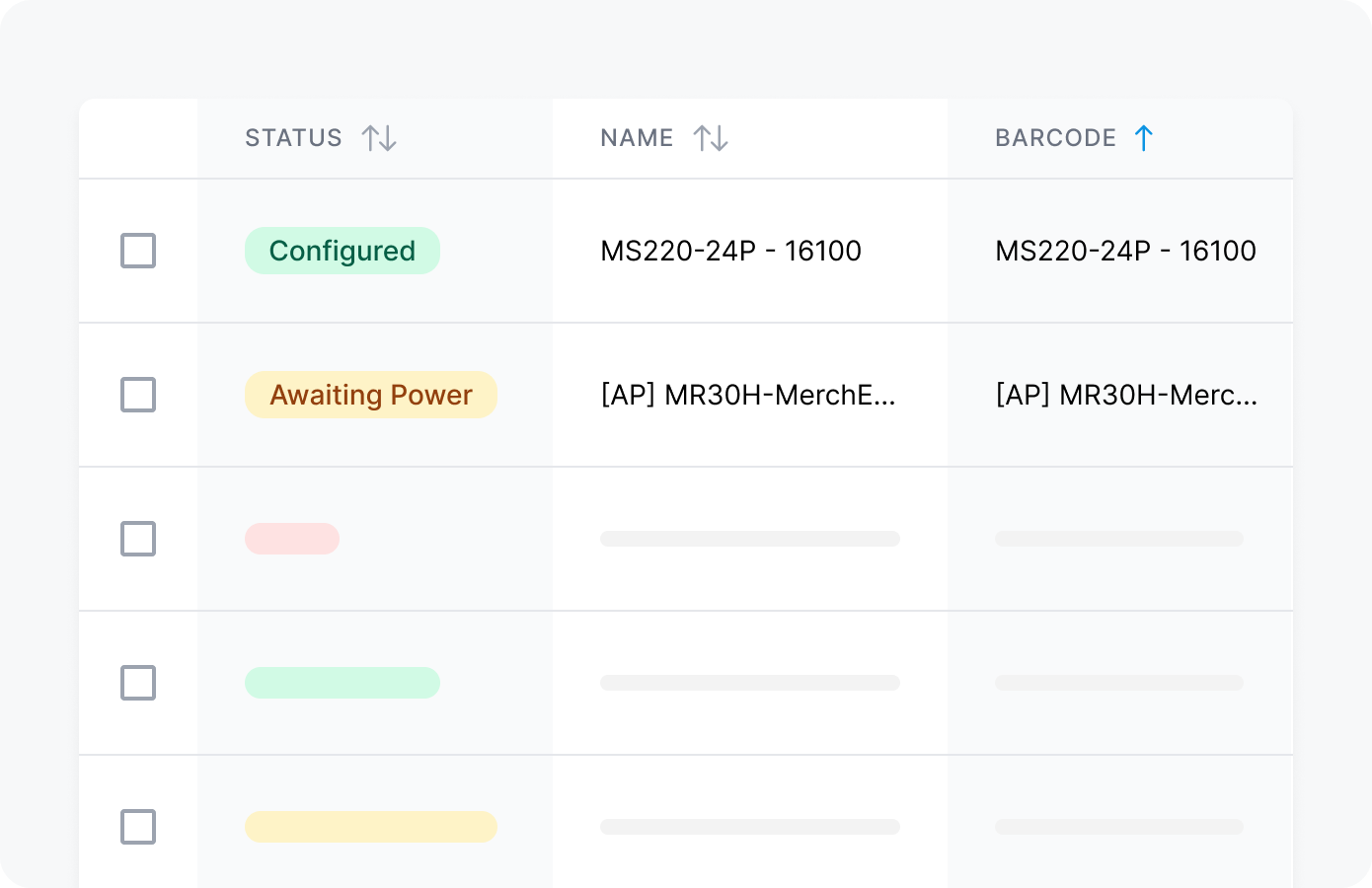Click the BARCODE column header

1055,138
